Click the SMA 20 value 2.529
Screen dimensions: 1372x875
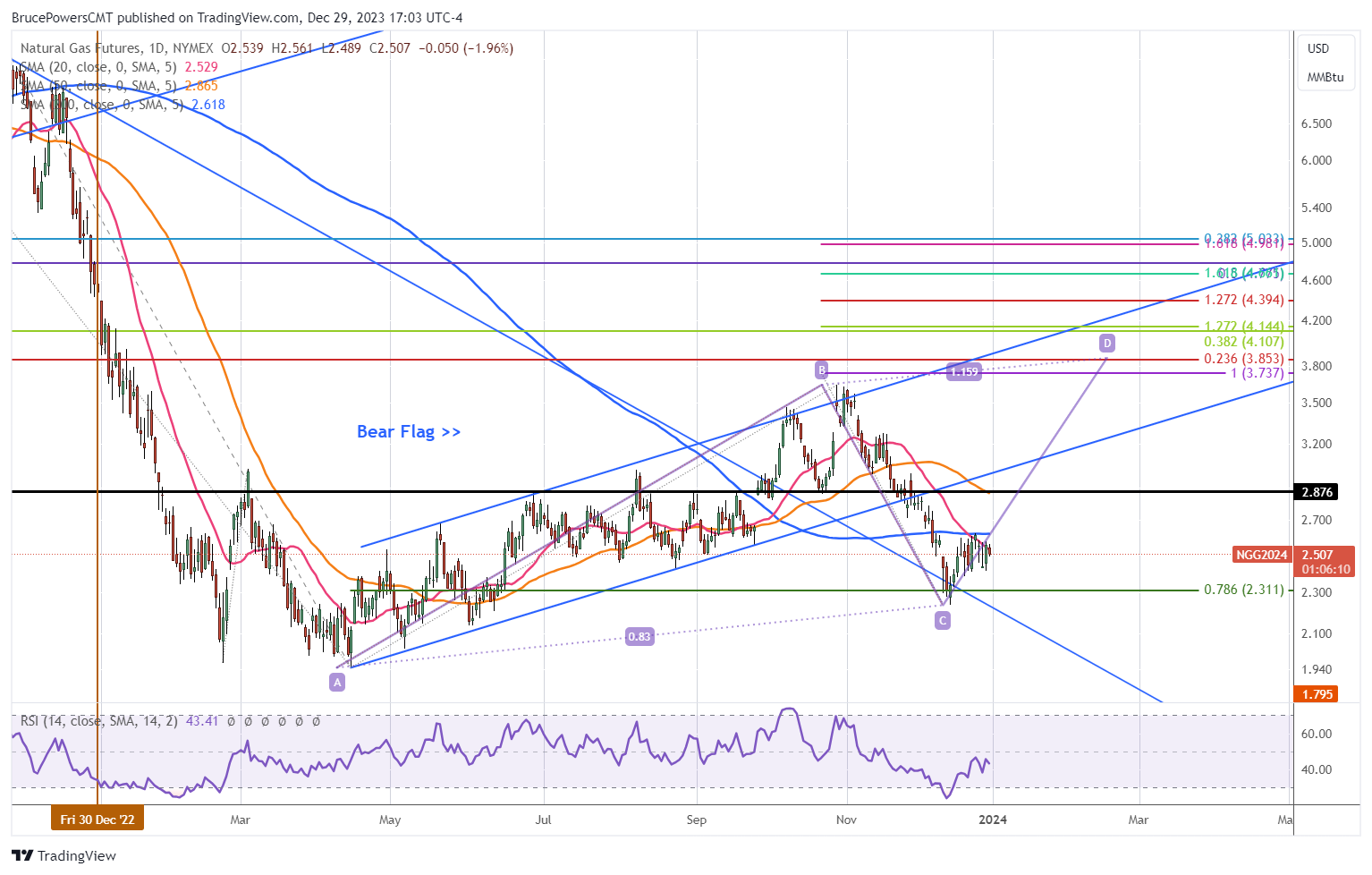(x=201, y=67)
